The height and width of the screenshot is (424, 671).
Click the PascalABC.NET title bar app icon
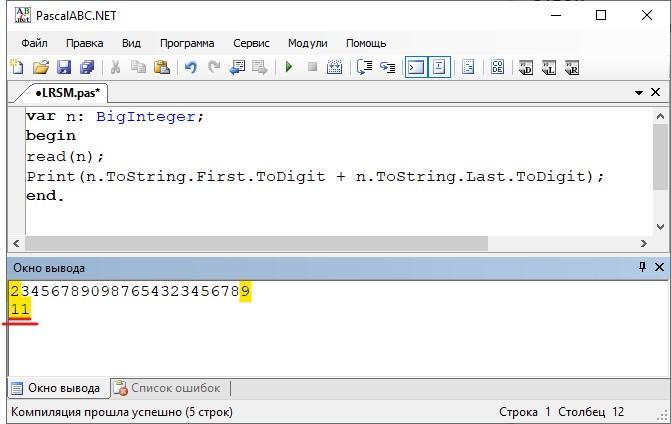pyautogui.click(x=22, y=15)
